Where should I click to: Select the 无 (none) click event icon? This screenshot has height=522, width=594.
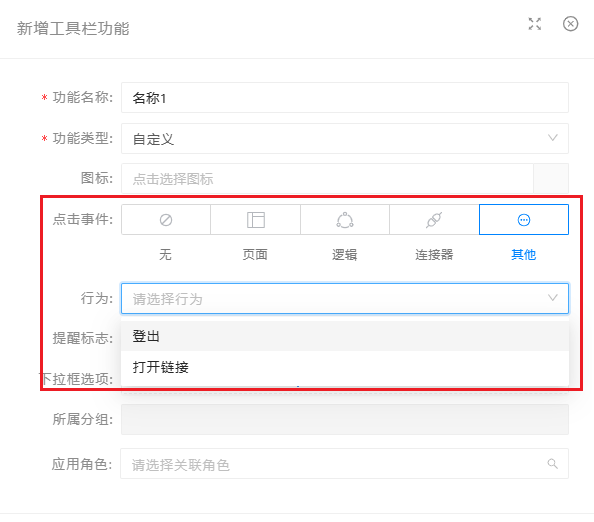coord(166,220)
